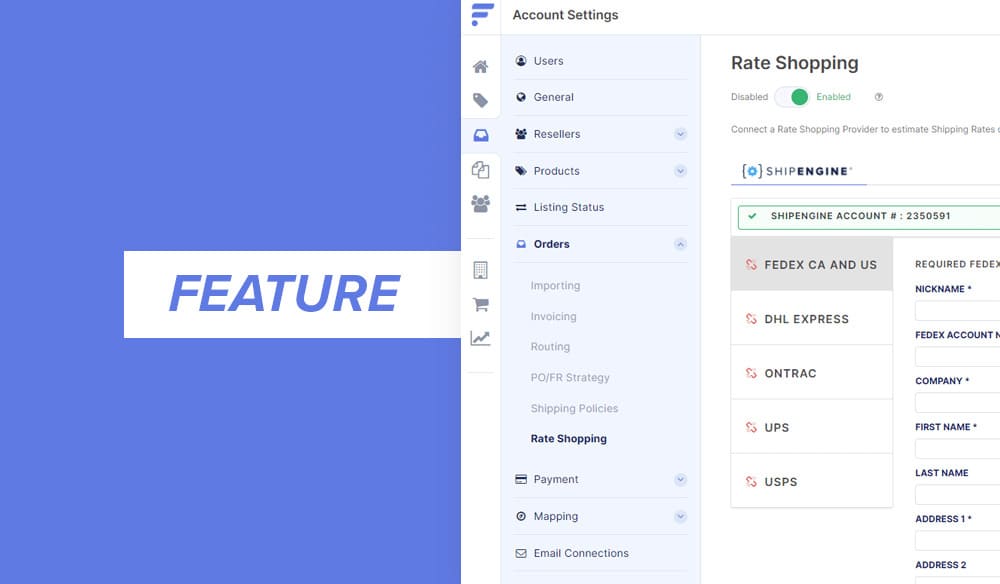Expand the Products menu section

[x=680, y=171]
